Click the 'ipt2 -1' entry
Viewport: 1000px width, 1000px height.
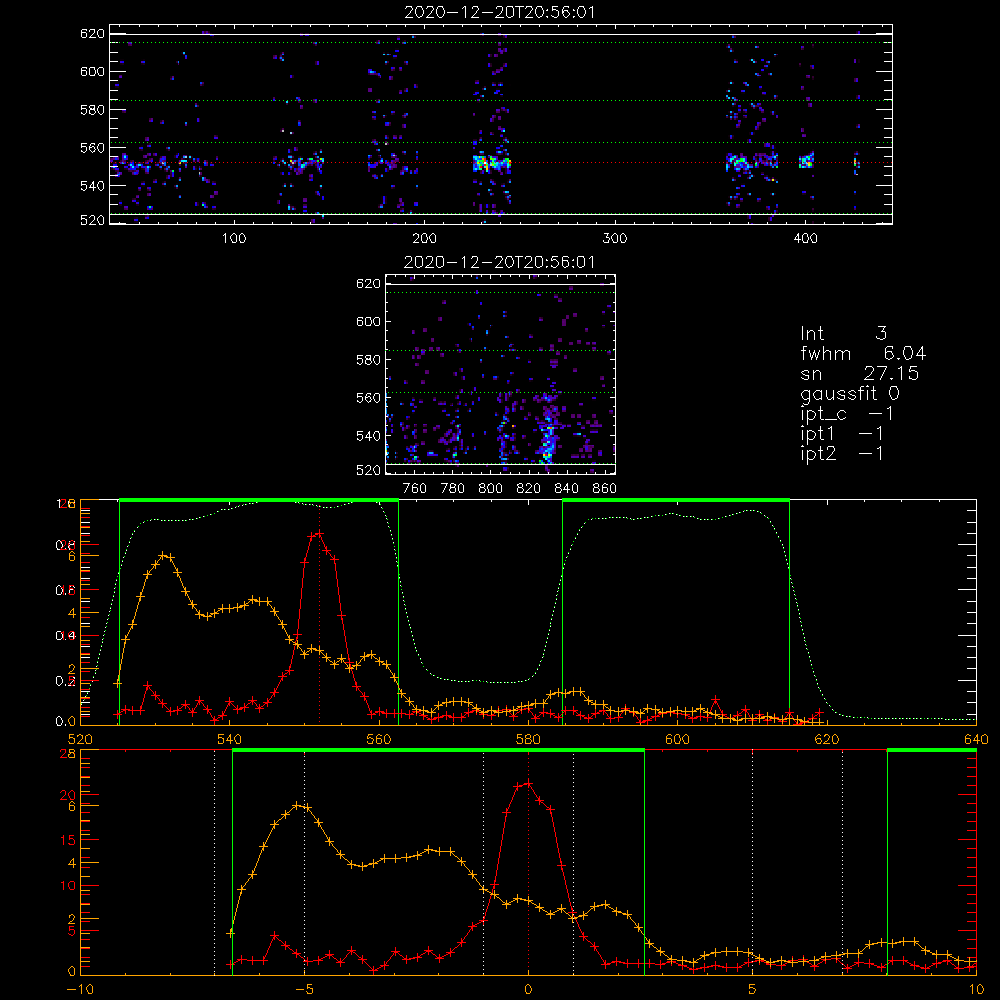(x=842, y=453)
